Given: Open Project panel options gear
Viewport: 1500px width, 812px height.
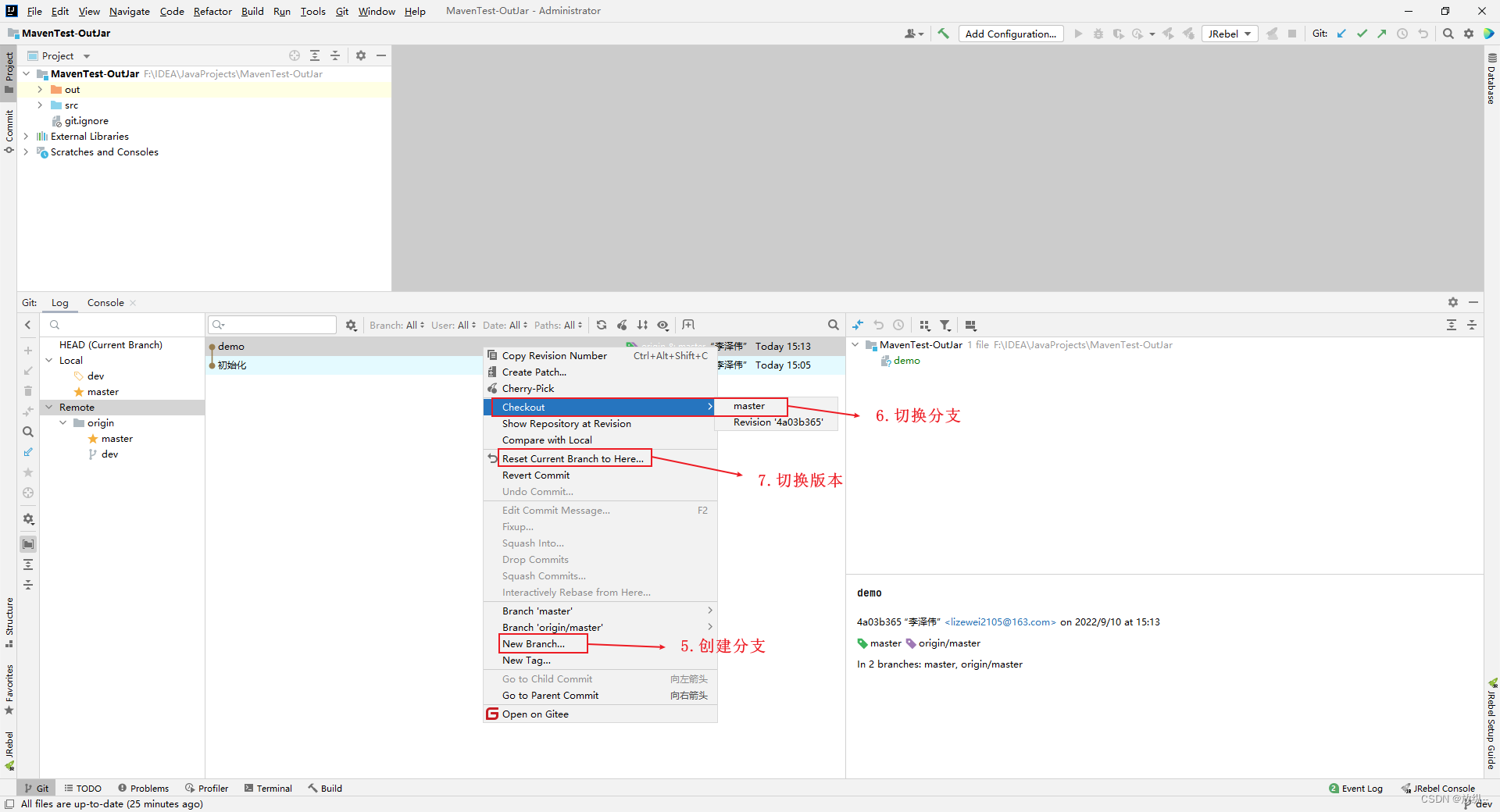Looking at the screenshot, I should coord(361,55).
